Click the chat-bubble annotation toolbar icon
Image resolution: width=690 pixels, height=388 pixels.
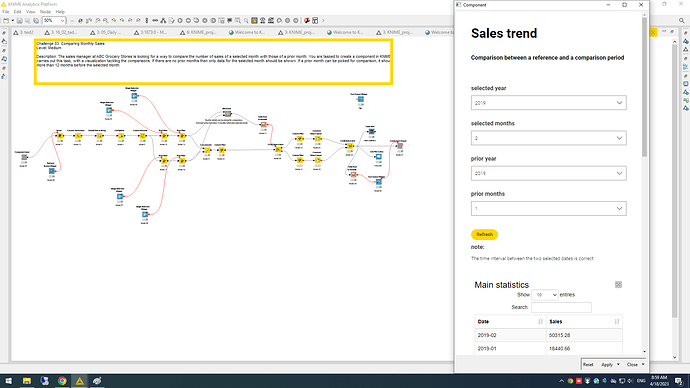tap(230, 21)
